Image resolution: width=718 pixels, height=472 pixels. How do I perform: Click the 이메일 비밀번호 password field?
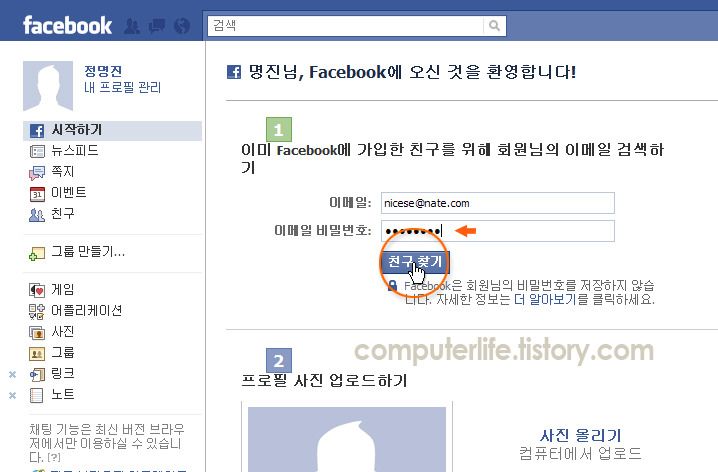click(498, 231)
